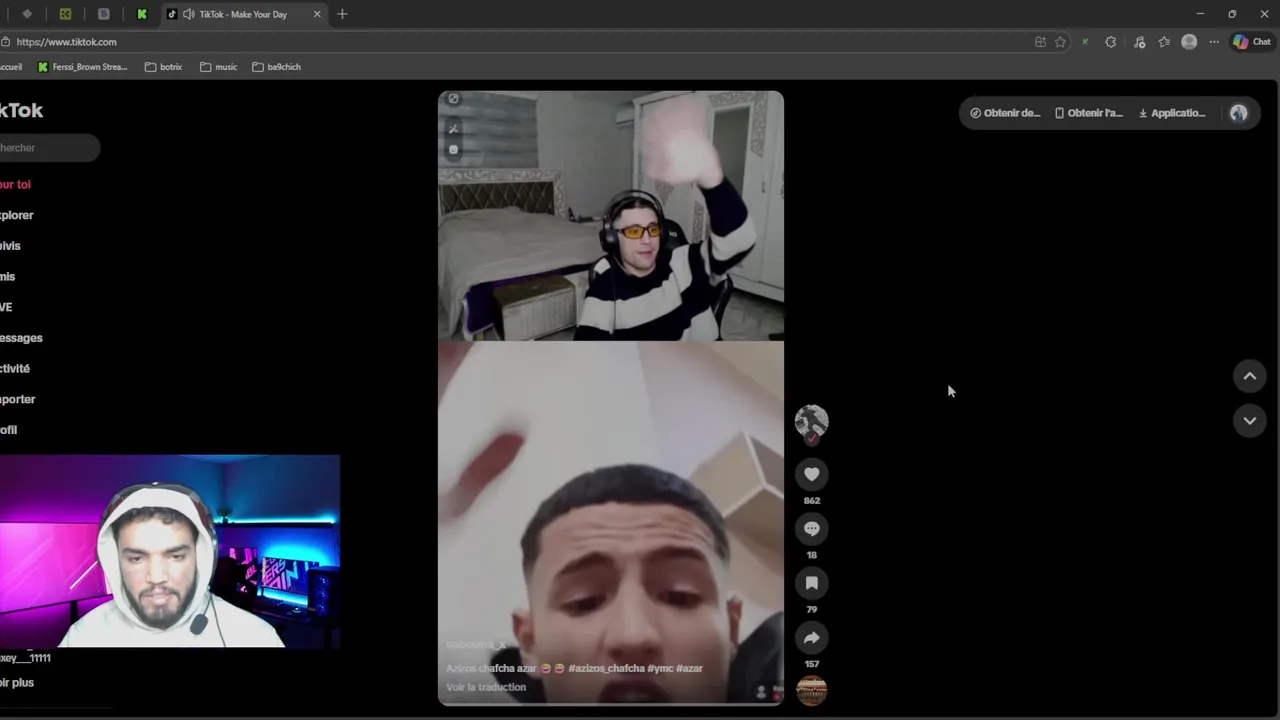This screenshot has width=1280, height=720.
Task: Click the Applicatio... download button
Action: click(x=1172, y=113)
